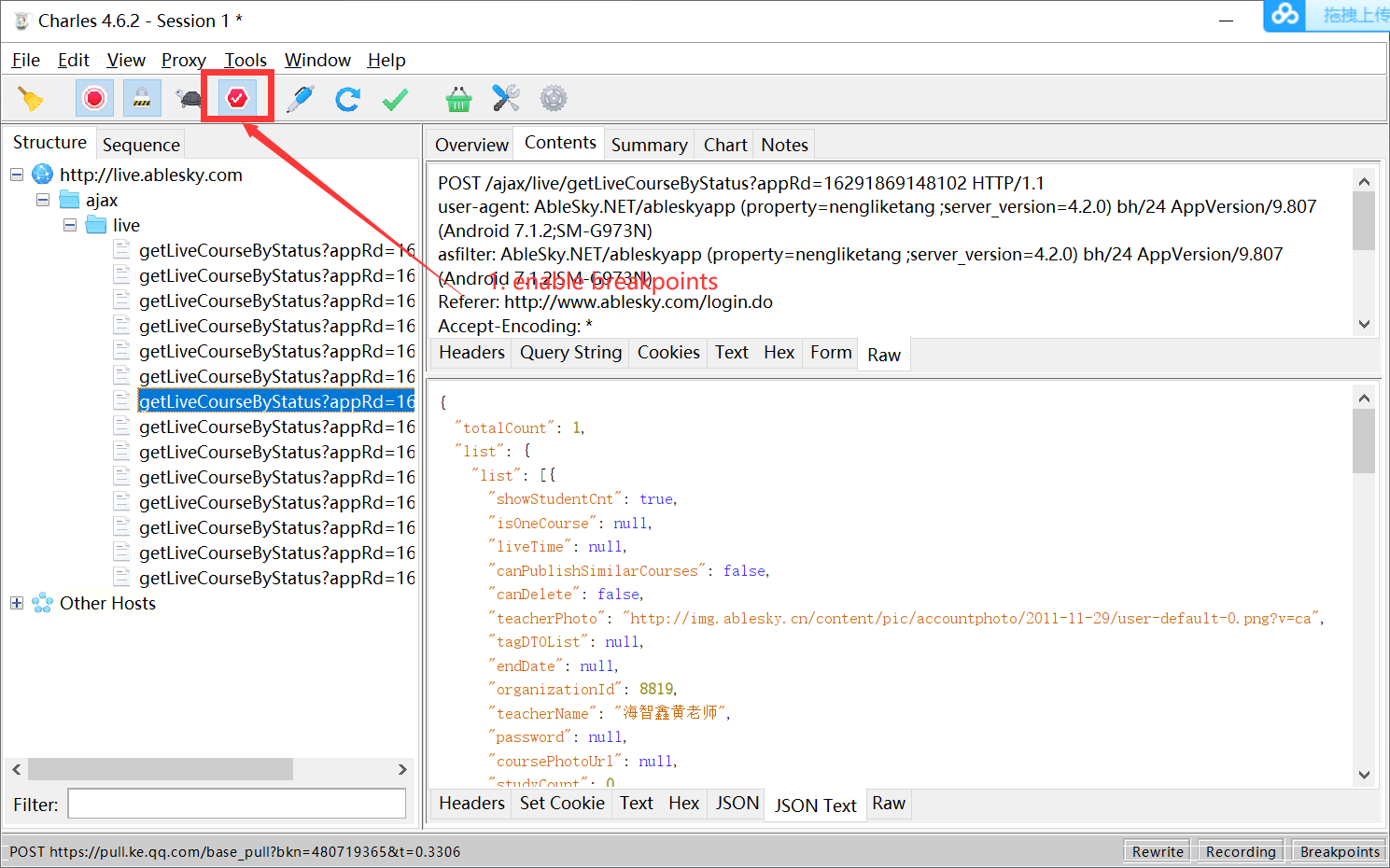Expand the Other Hosts node

click(17, 603)
